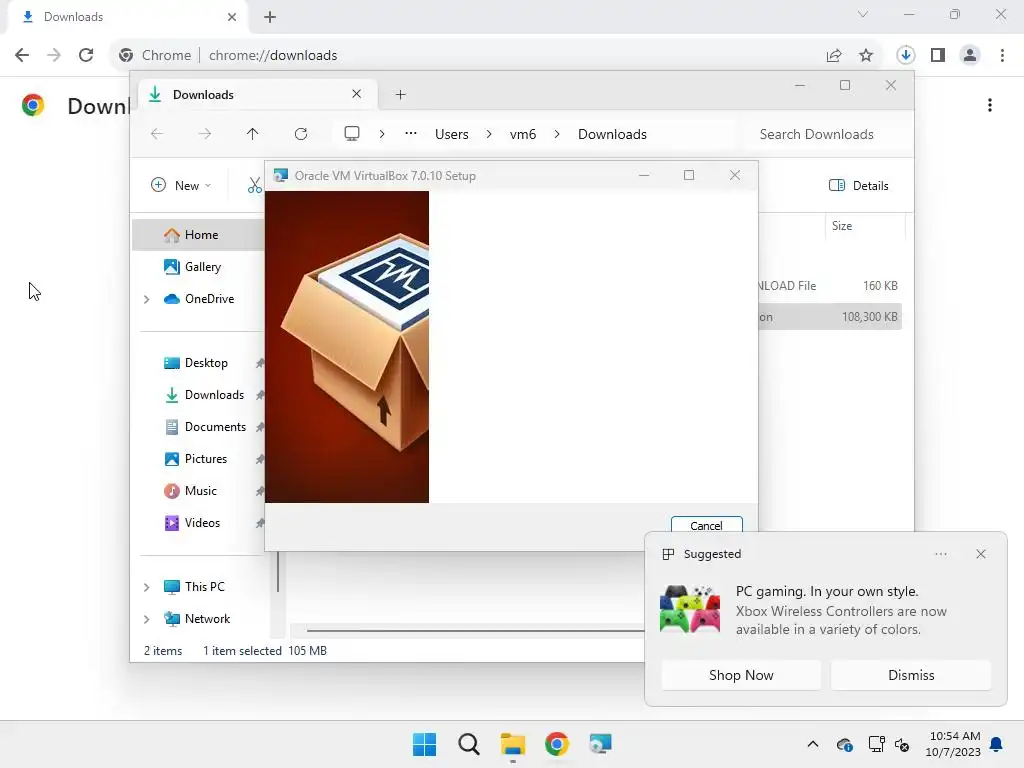
Task: Expand the Network tree node
Action: [x=146, y=619]
